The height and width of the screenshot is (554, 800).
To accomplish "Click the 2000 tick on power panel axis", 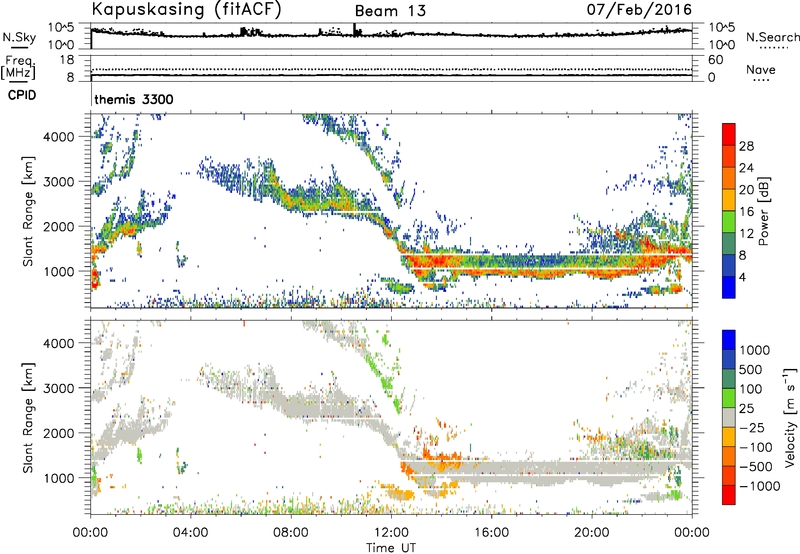I will coord(59,226).
